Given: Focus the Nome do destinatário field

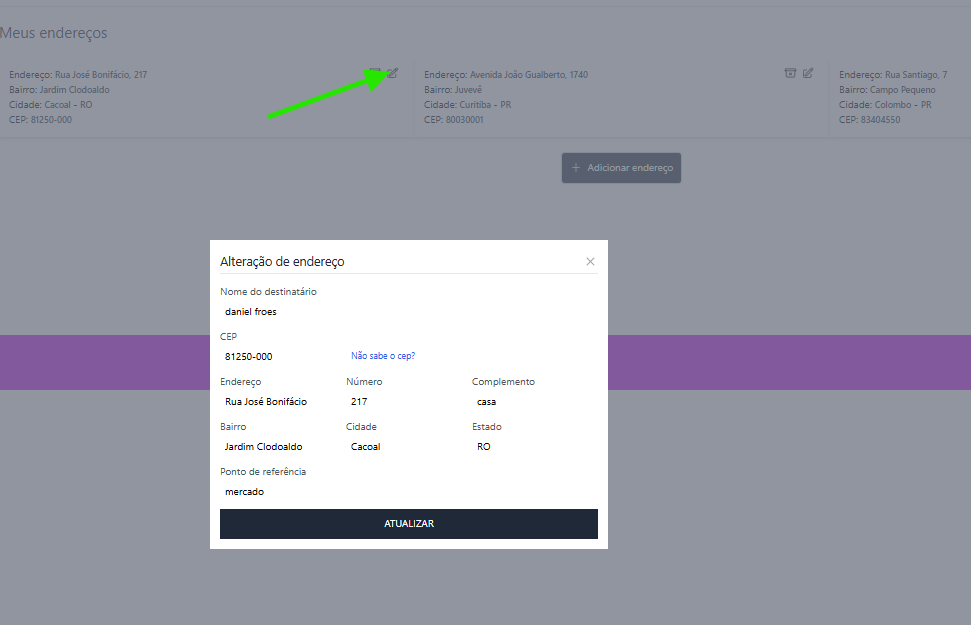Looking at the screenshot, I should (x=409, y=312).
